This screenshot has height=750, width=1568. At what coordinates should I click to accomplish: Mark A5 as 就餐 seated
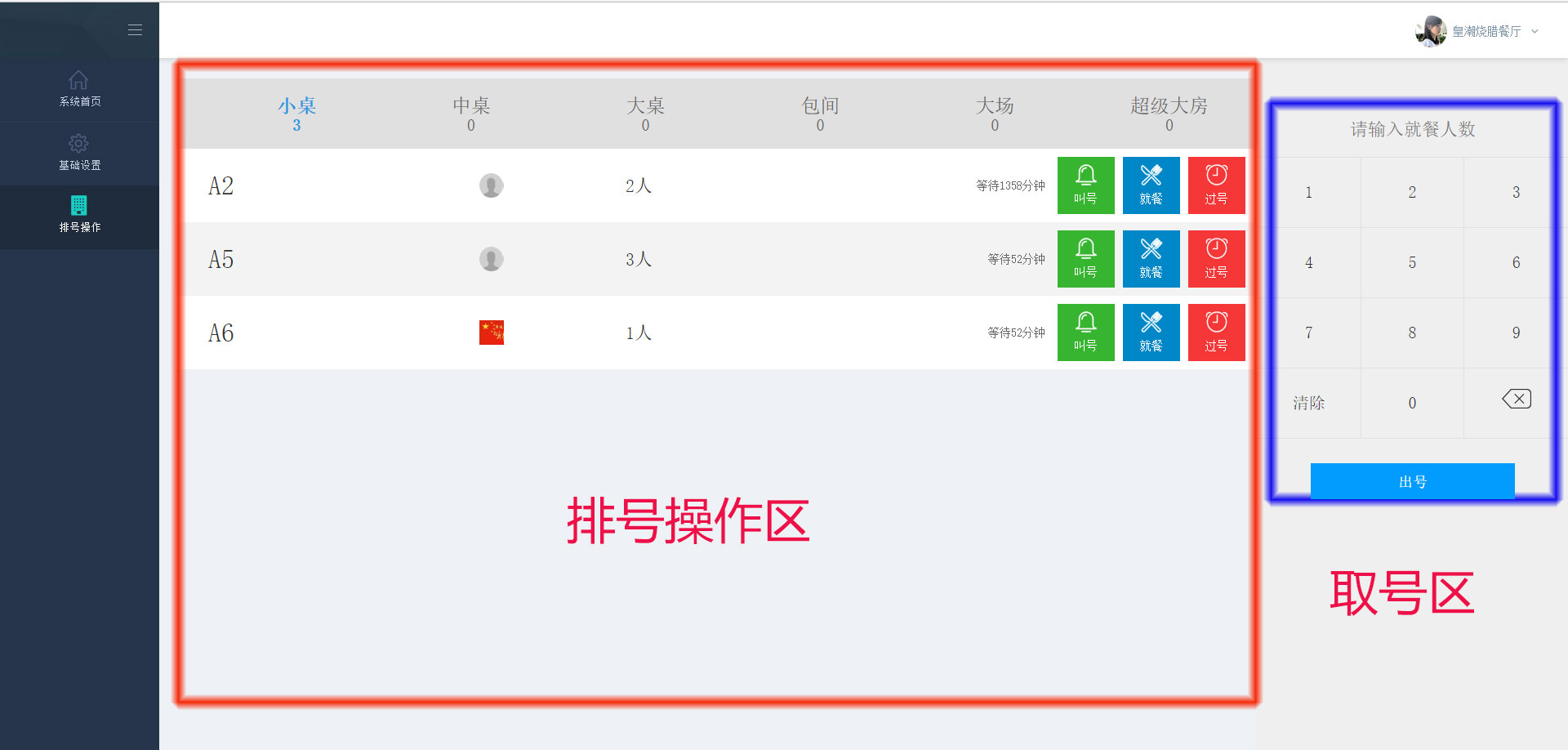click(1151, 259)
